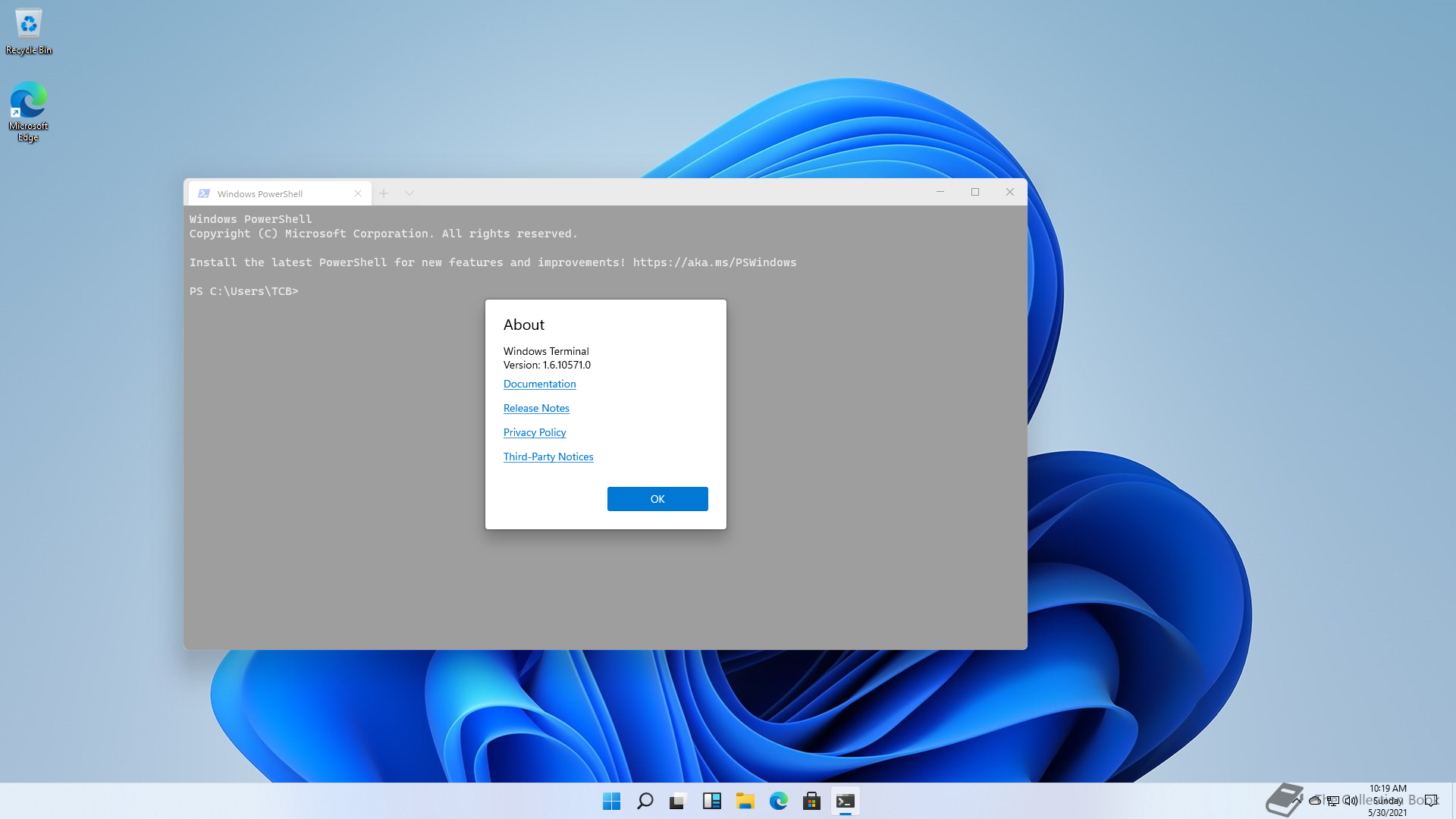Add a new terminal tab

(384, 193)
